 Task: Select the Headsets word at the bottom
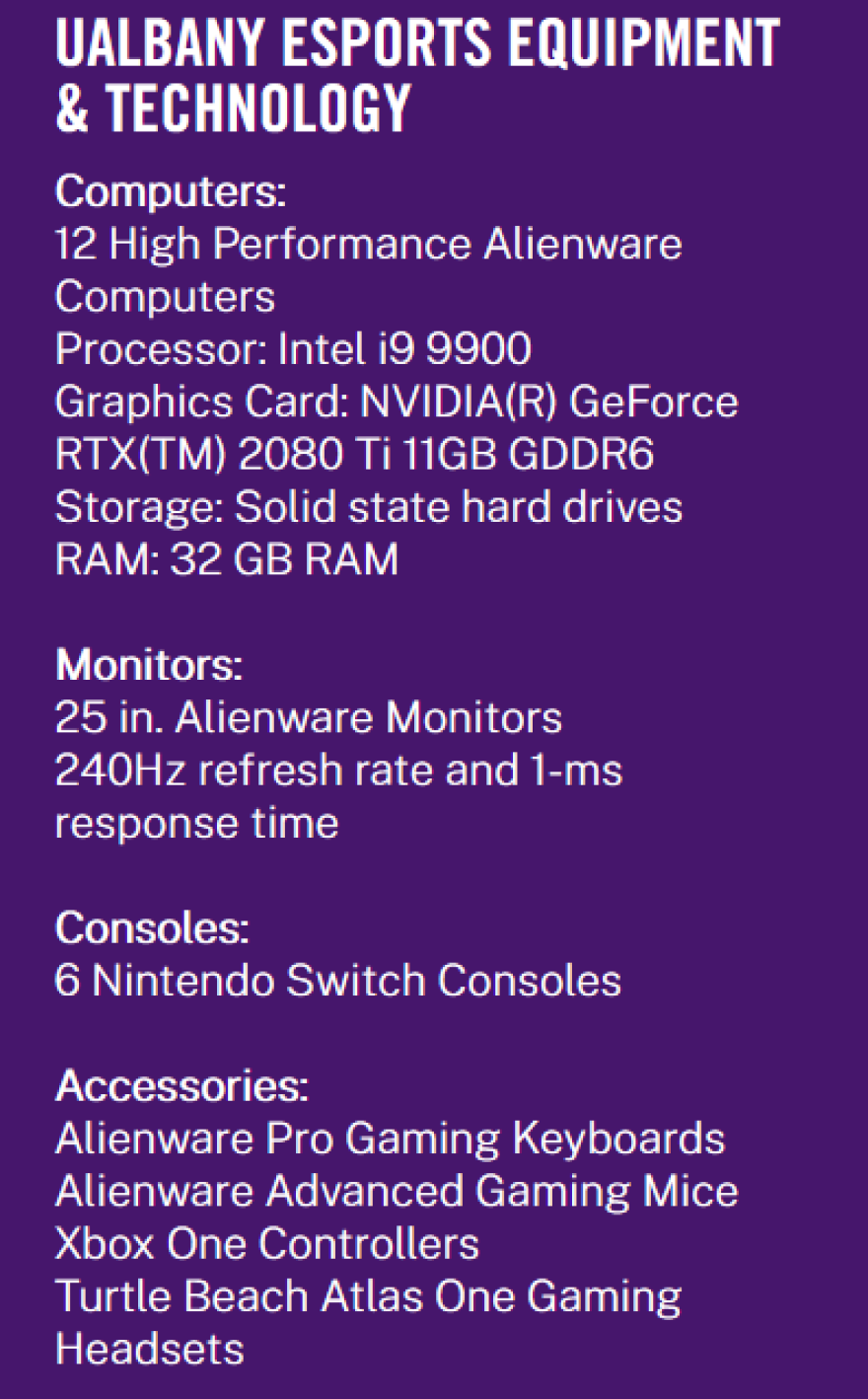(x=150, y=1349)
